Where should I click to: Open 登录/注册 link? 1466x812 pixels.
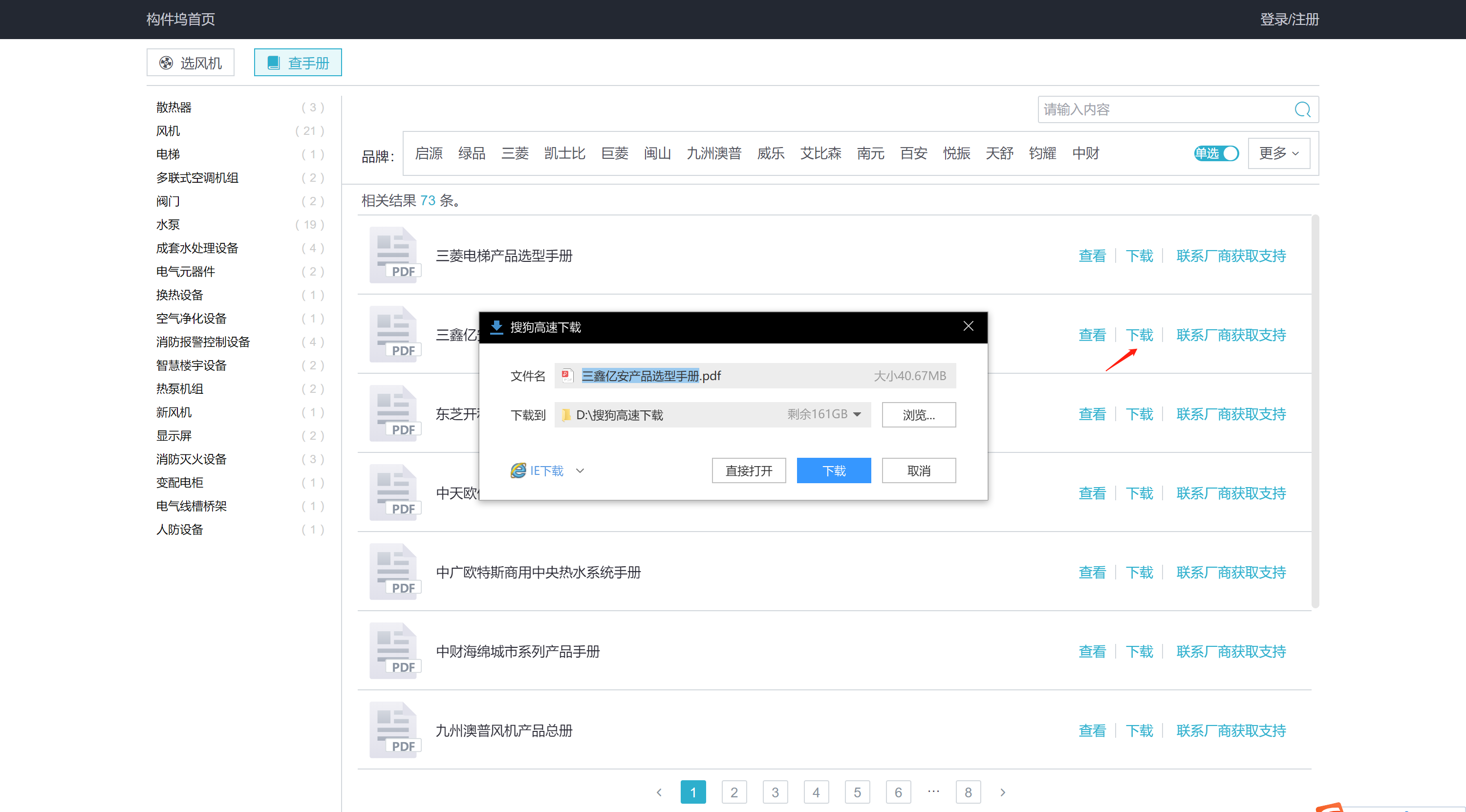click(1289, 20)
